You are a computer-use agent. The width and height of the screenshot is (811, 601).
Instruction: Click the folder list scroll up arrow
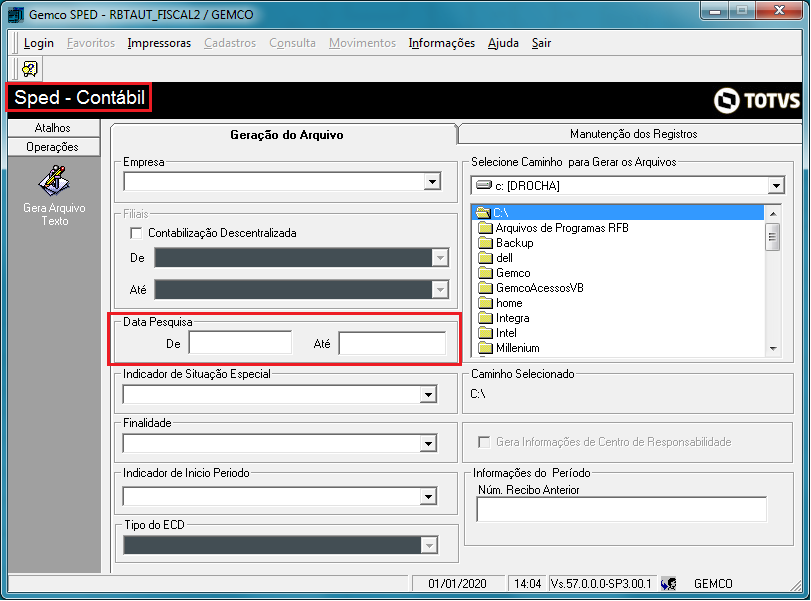[773, 214]
